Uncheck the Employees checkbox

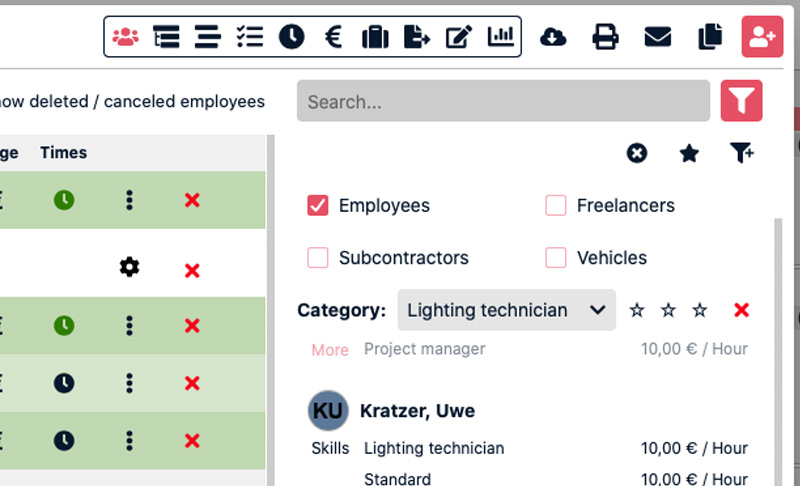(318, 206)
